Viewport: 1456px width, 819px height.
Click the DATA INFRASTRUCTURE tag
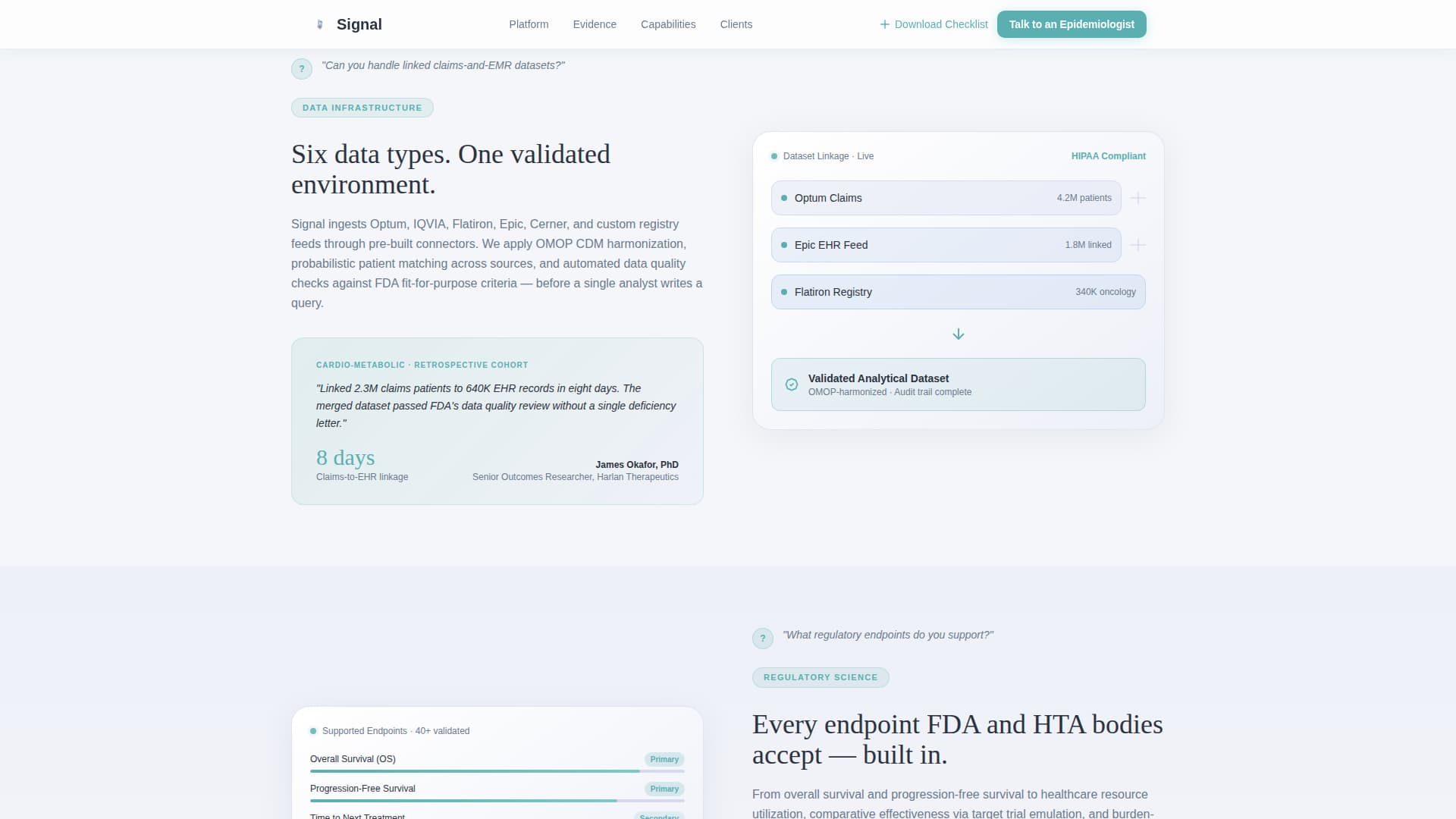click(362, 108)
